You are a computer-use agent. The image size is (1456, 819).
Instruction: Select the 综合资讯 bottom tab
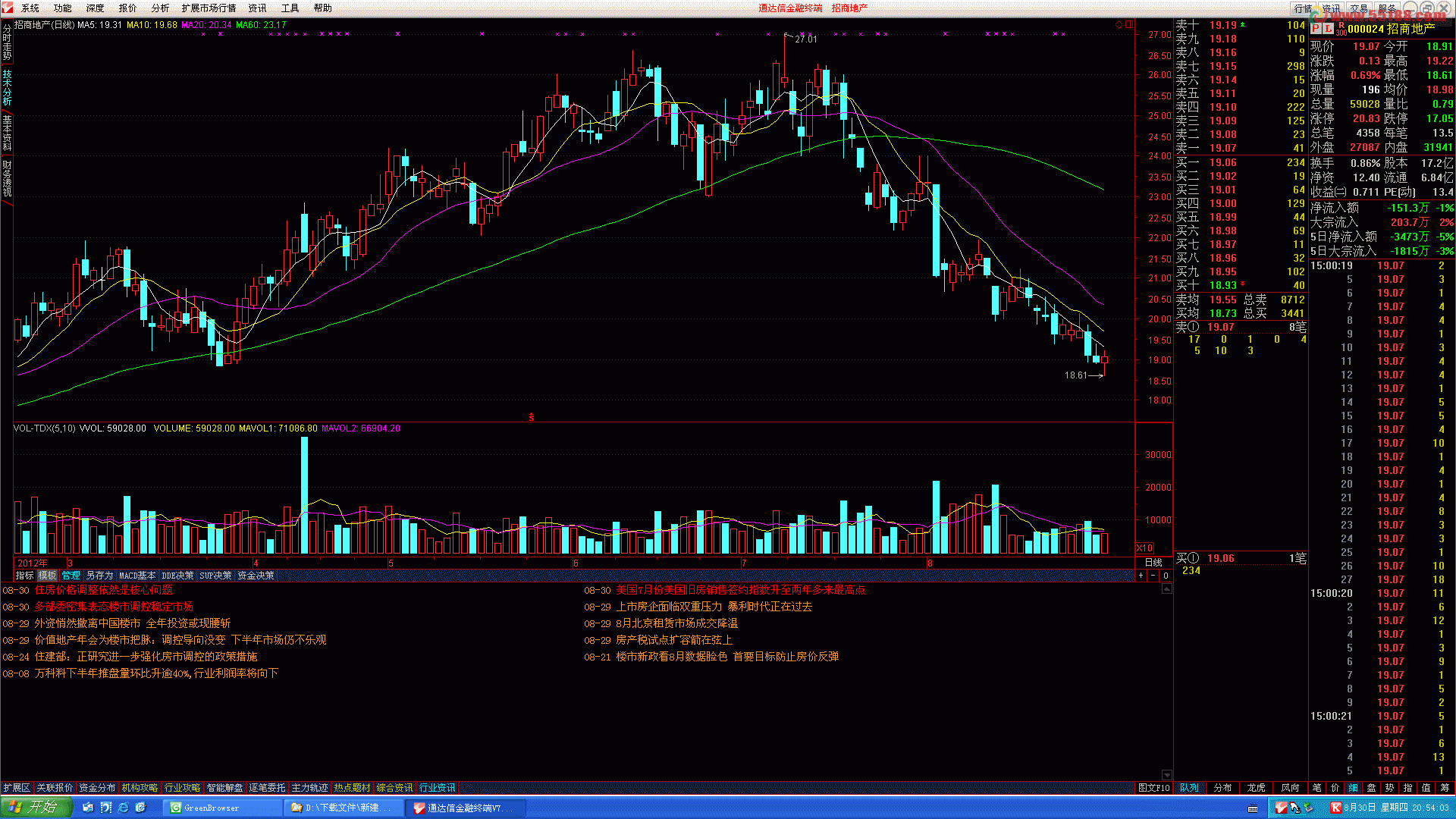[394, 788]
